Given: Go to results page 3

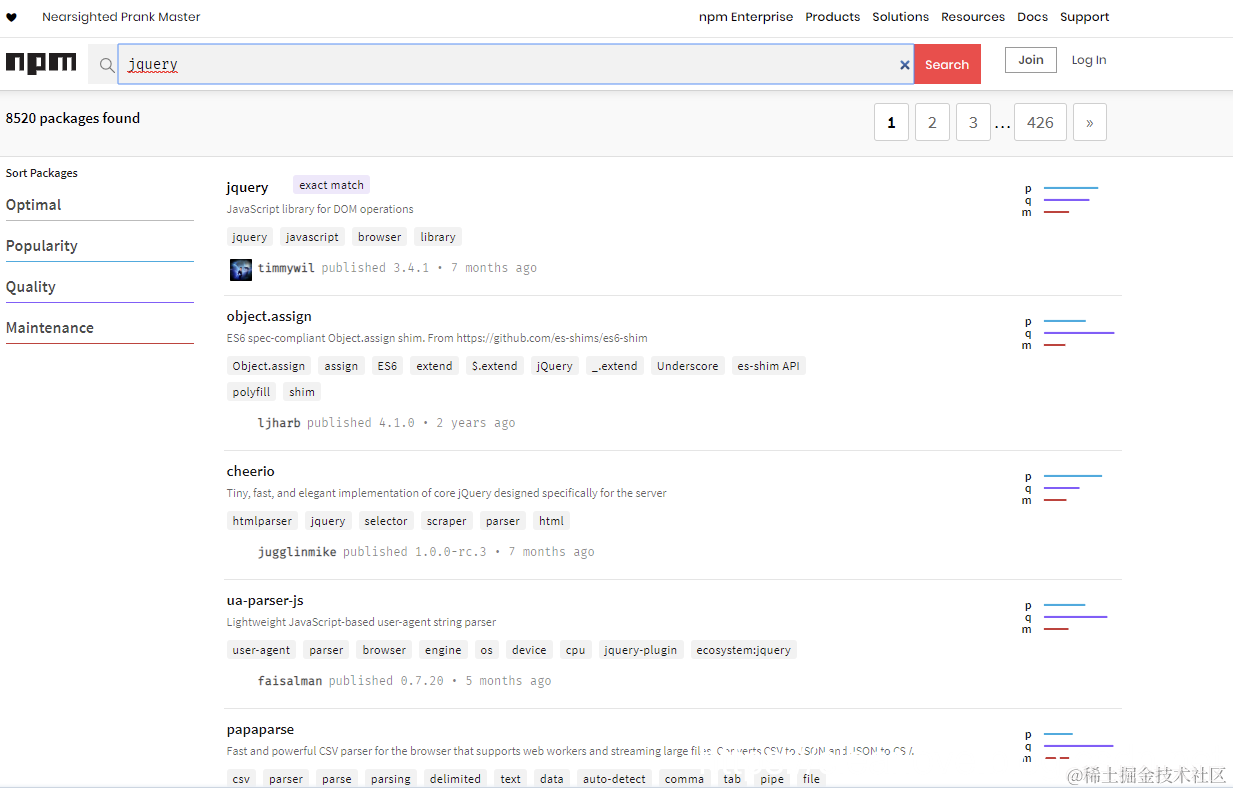Looking at the screenshot, I should coord(973,122).
